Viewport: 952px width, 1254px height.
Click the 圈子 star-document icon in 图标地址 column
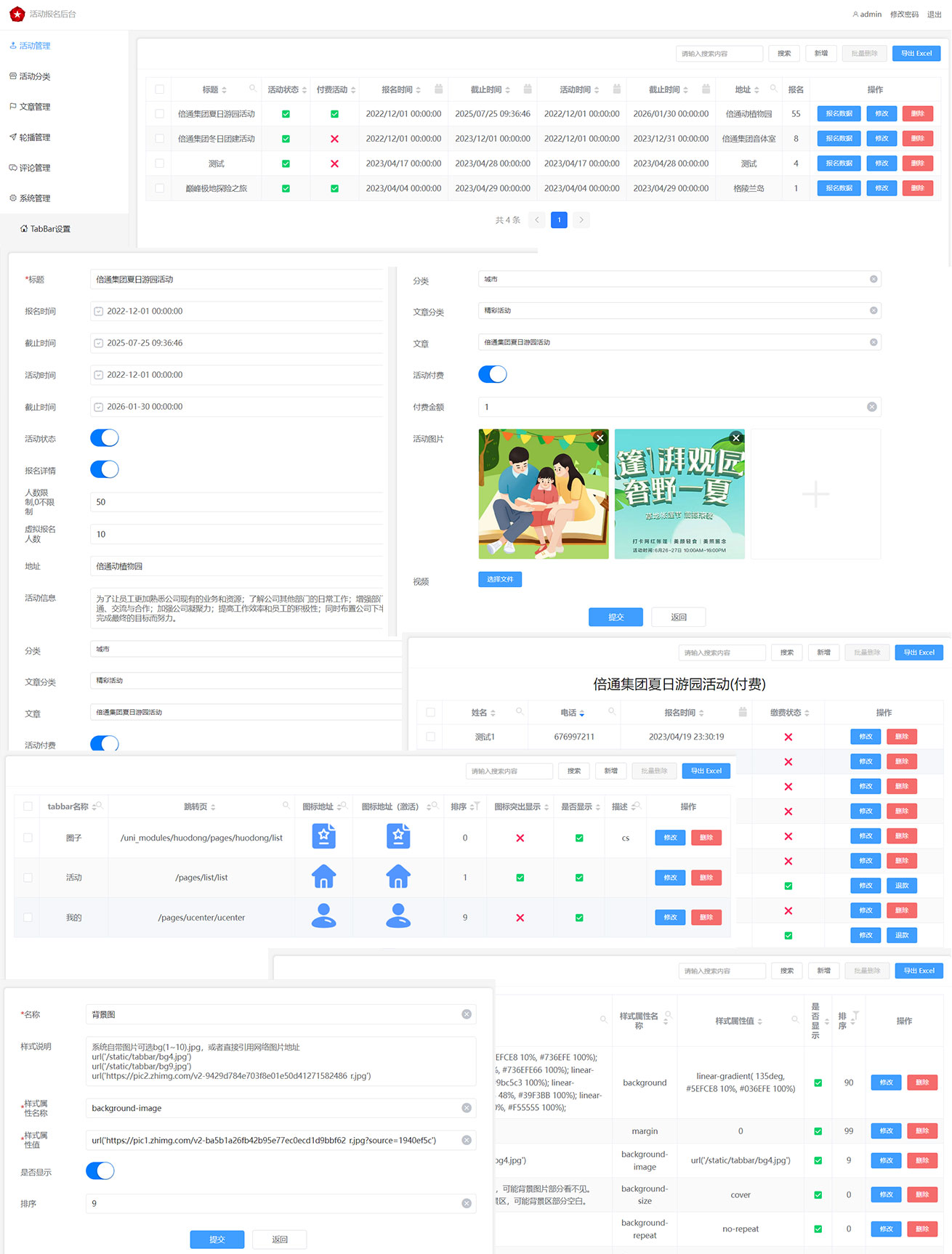point(323,836)
